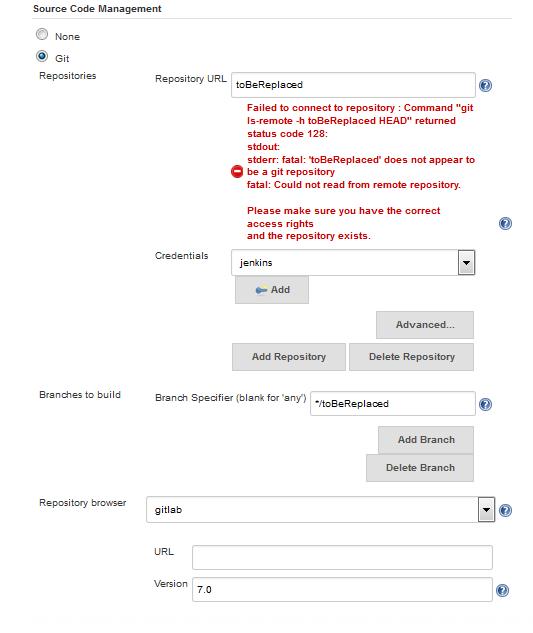Click the red error icon by the message
The image size is (533, 633).
[x=237, y=172]
